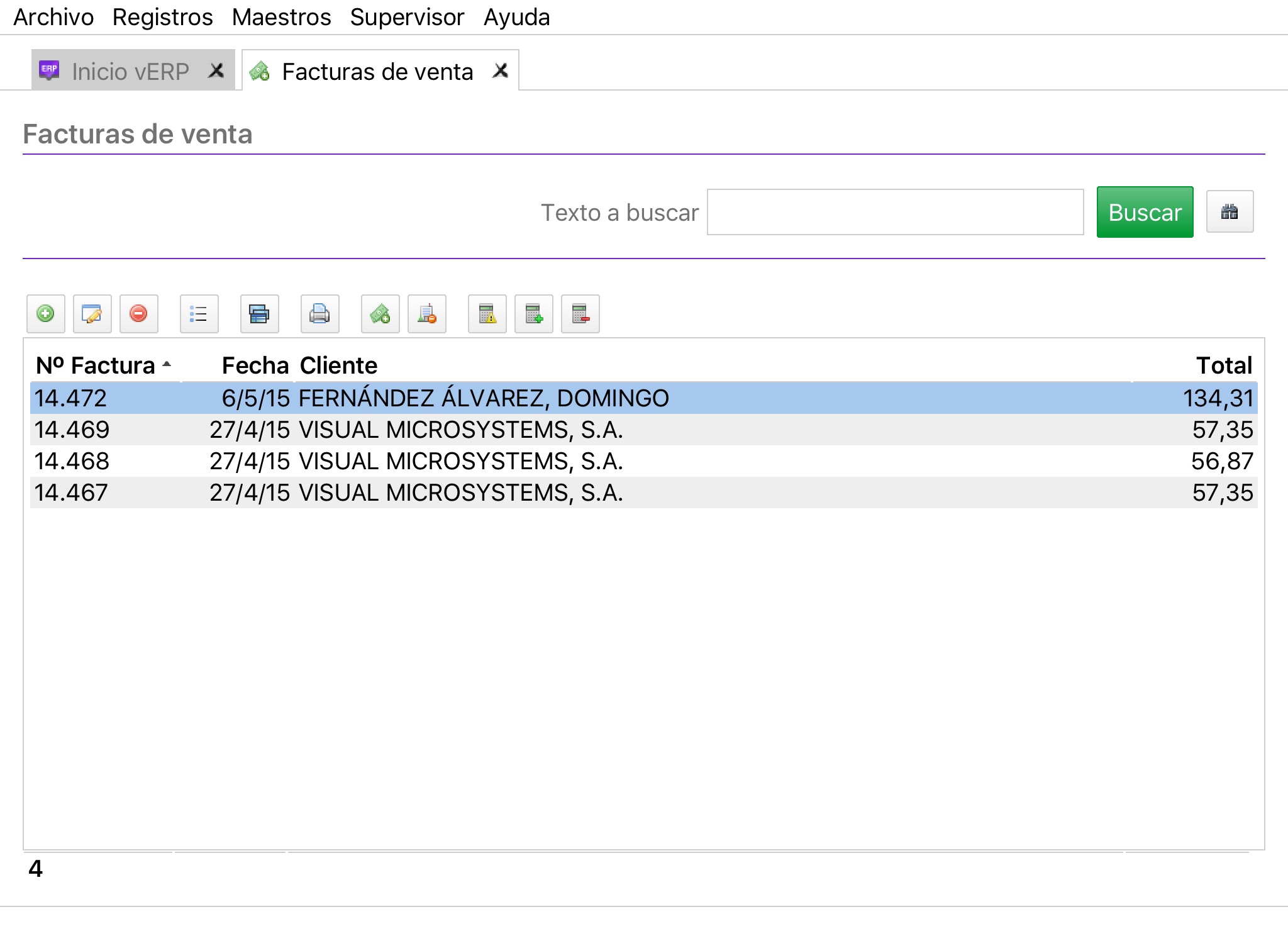The height and width of the screenshot is (941, 1288).
Task: Open the Ayuda menu
Action: [x=517, y=18]
